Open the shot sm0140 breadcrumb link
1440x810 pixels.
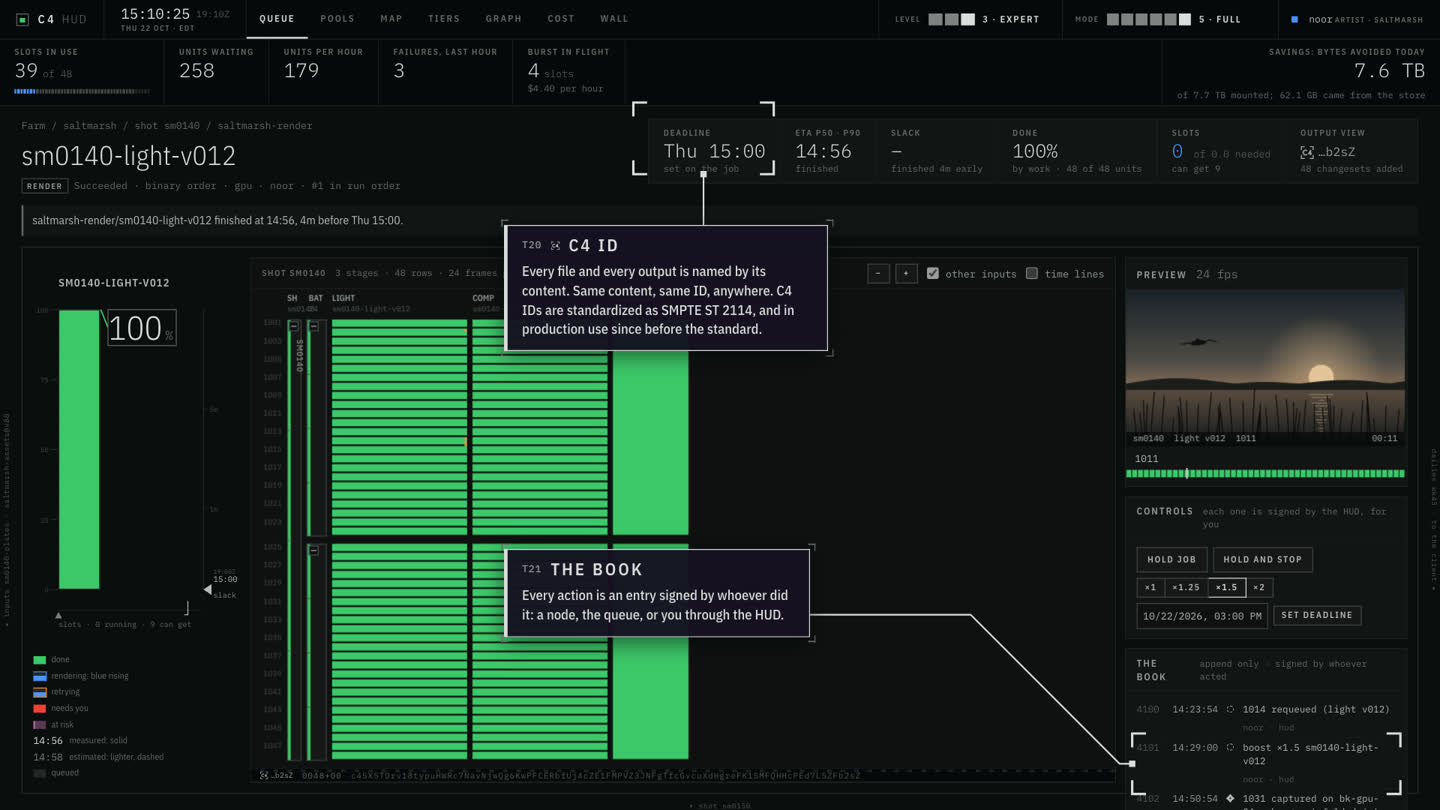(167, 126)
